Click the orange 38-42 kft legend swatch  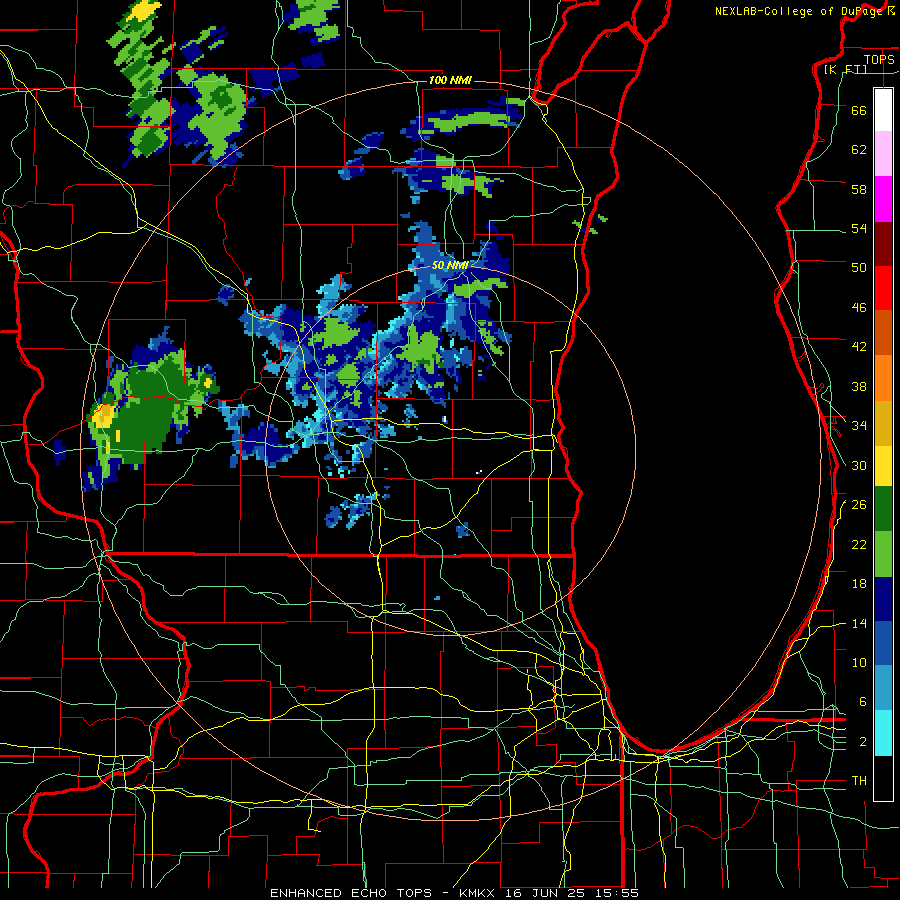883,378
